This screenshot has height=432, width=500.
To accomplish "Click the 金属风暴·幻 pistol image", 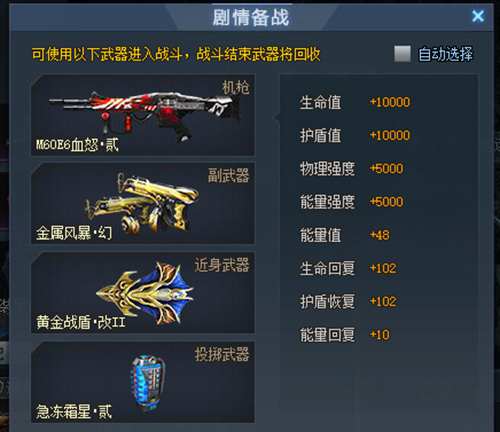I will click(x=142, y=203).
